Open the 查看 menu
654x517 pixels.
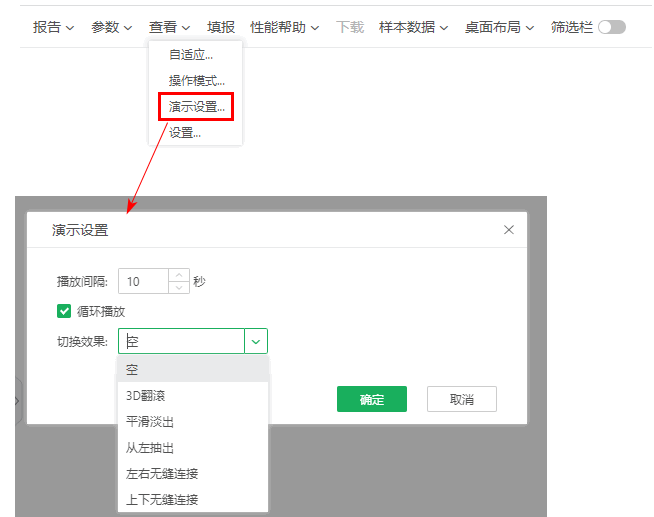tap(169, 28)
